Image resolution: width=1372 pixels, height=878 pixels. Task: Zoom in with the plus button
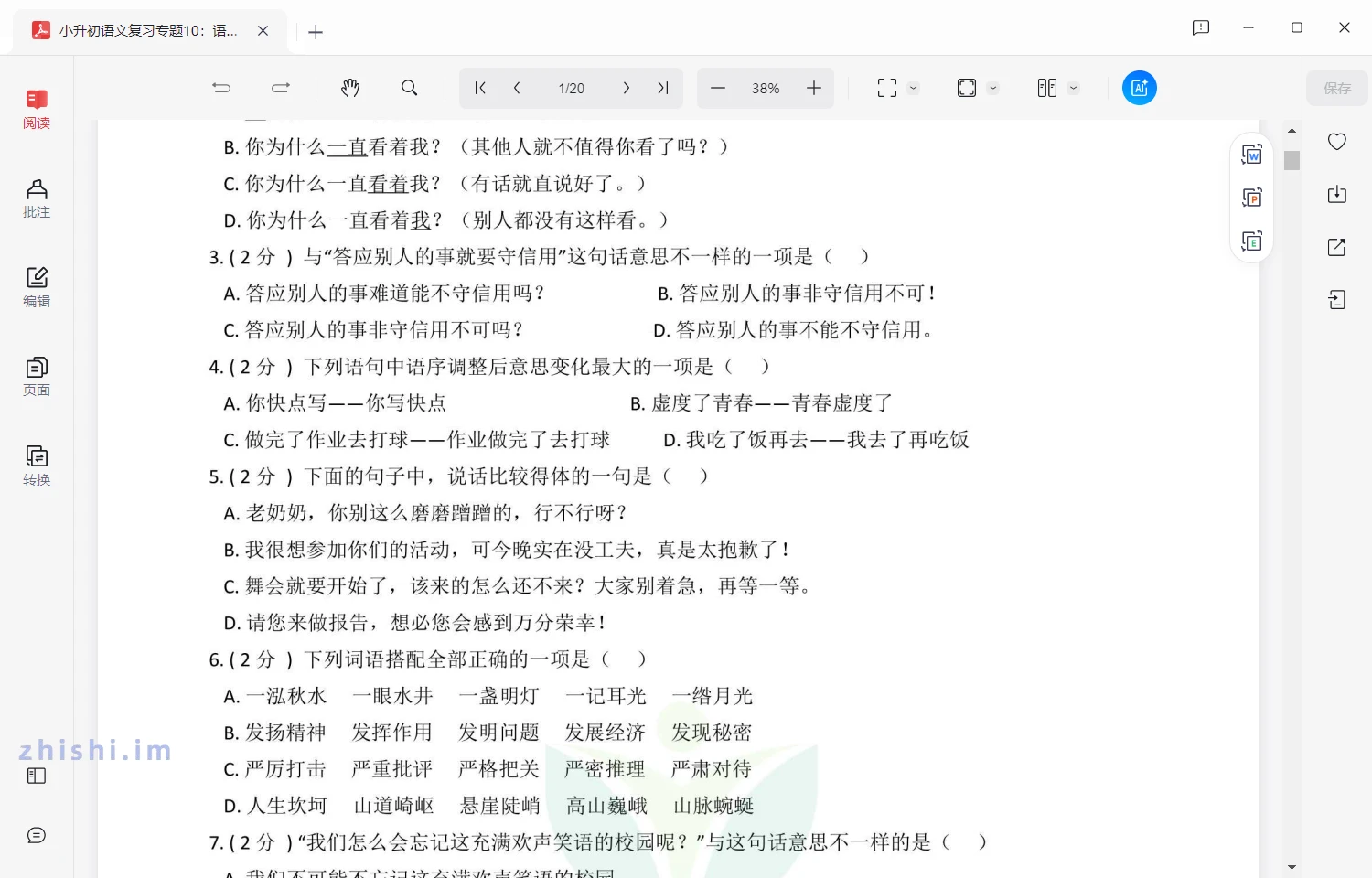point(814,88)
